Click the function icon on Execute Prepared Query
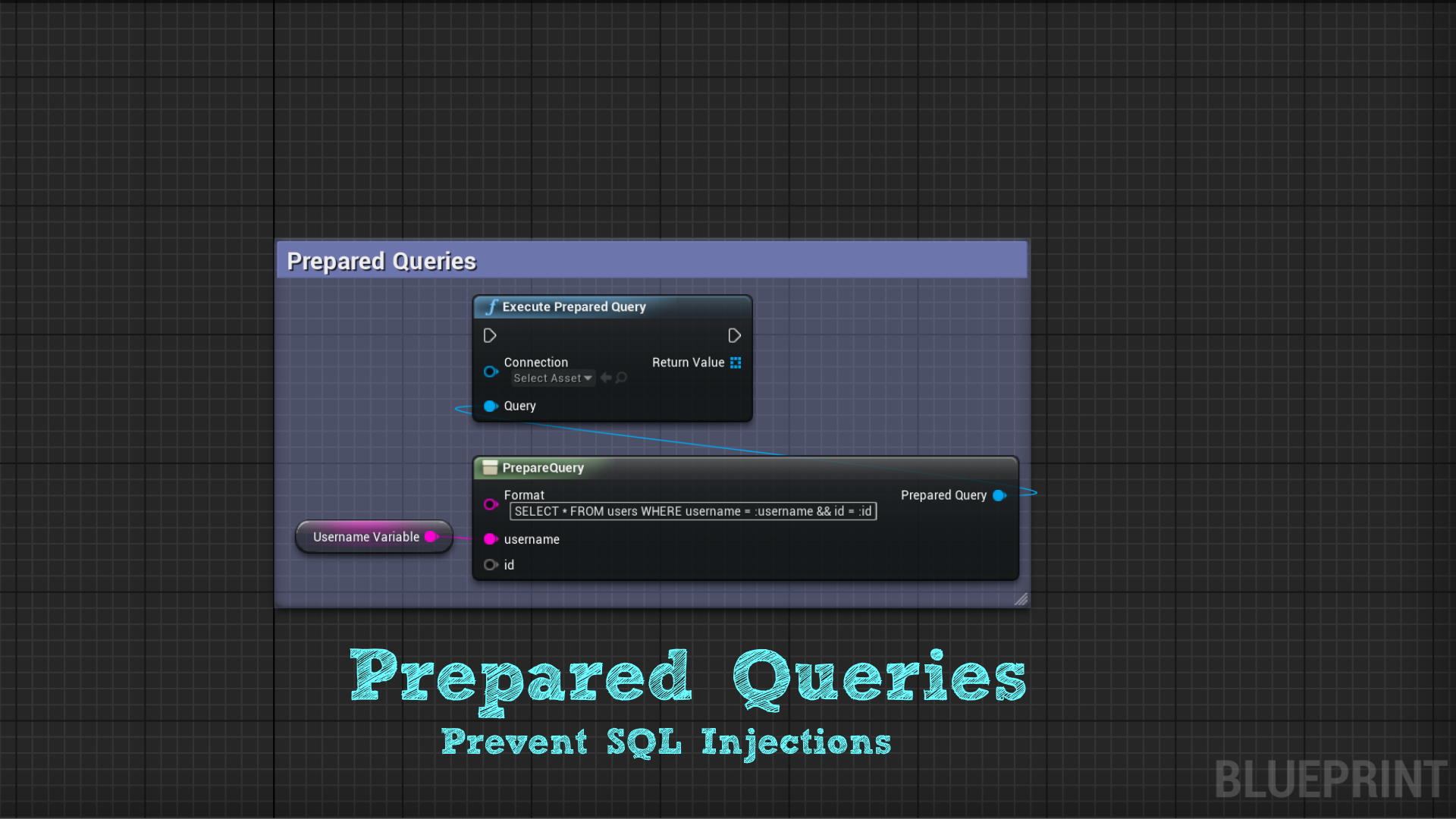This screenshot has height=819, width=1456. pyautogui.click(x=491, y=307)
